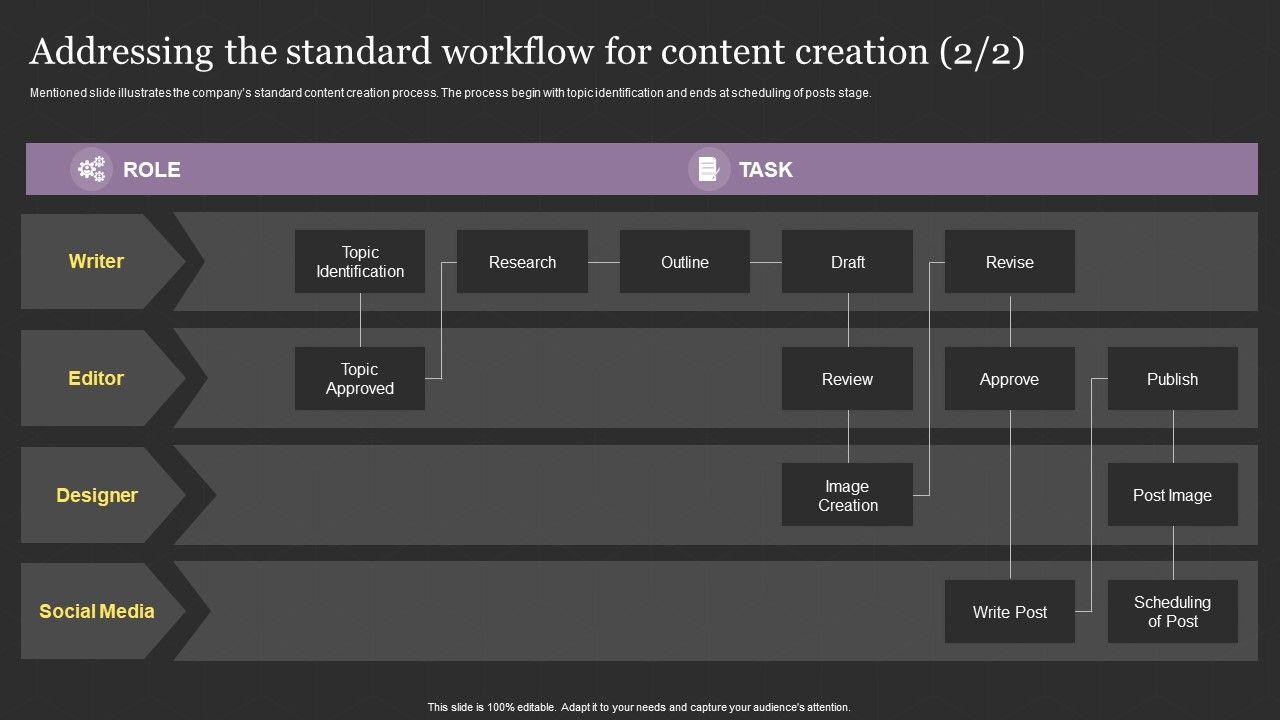Viewport: 1280px width, 720px height.
Task: Select the Writer role arrow
Action: coord(97,261)
